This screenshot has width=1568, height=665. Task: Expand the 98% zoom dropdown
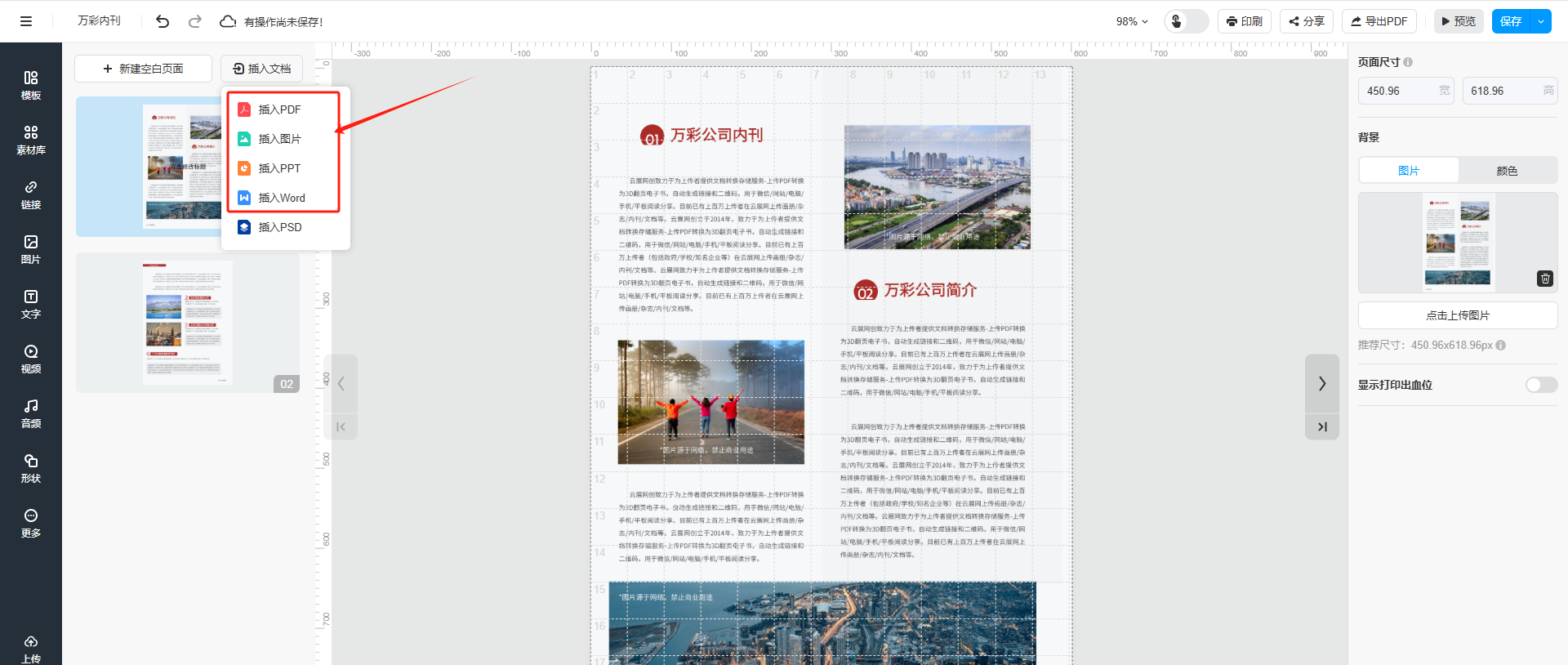pos(1132,21)
